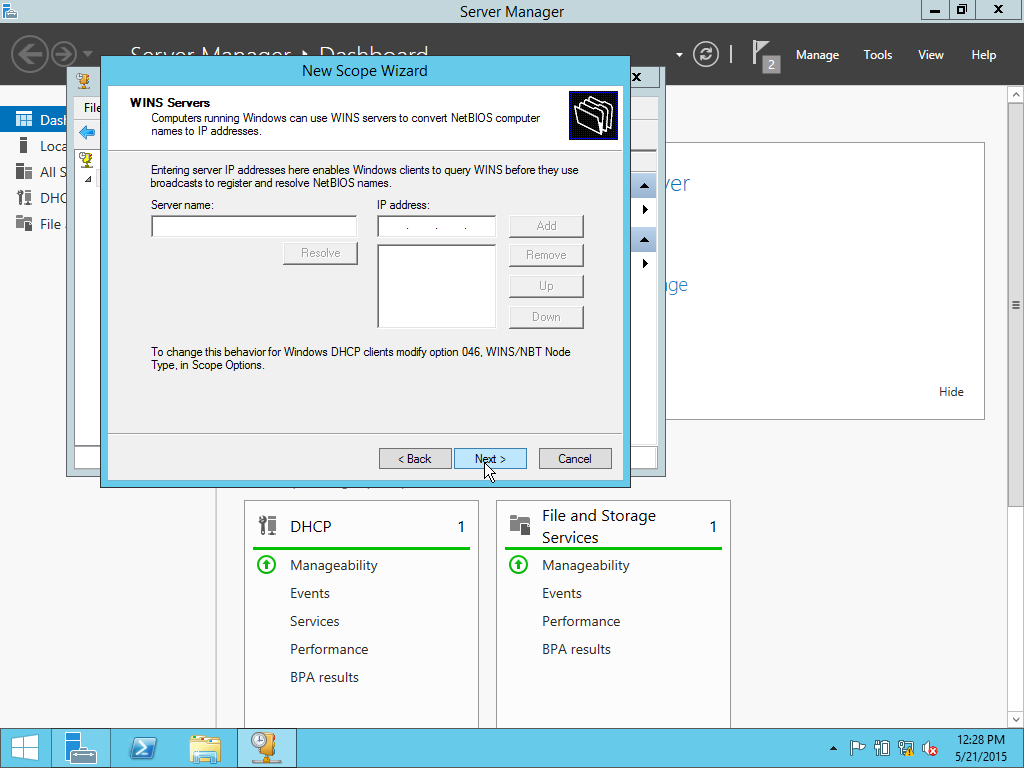Viewport: 1024px width, 768px height.
Task: Open File and Storage Events
Action: coord(562,593)
